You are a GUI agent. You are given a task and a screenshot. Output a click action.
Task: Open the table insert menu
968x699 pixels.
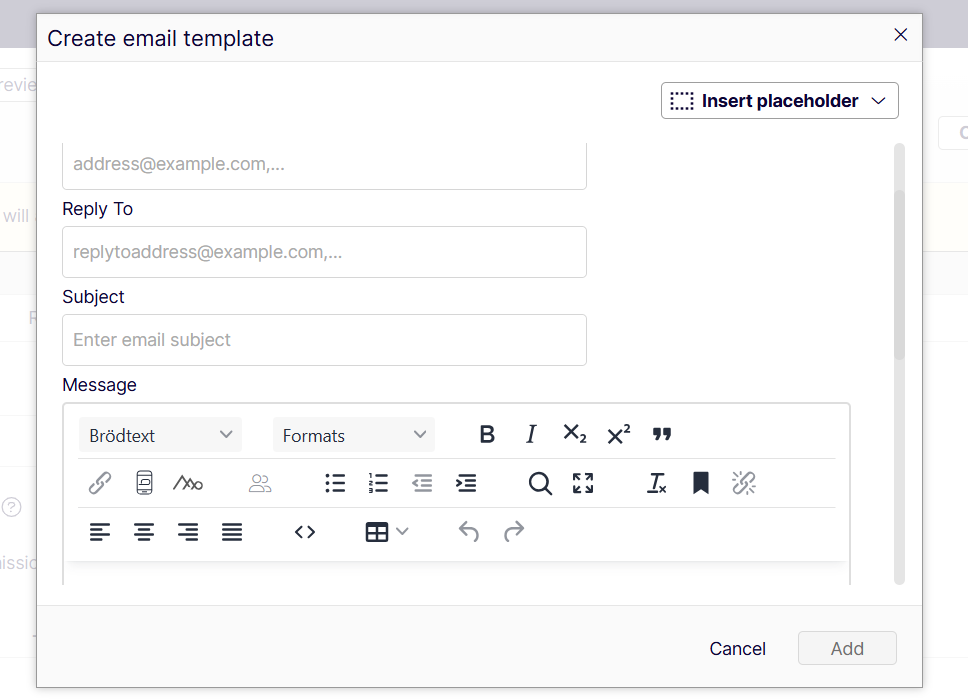[386, 532]
